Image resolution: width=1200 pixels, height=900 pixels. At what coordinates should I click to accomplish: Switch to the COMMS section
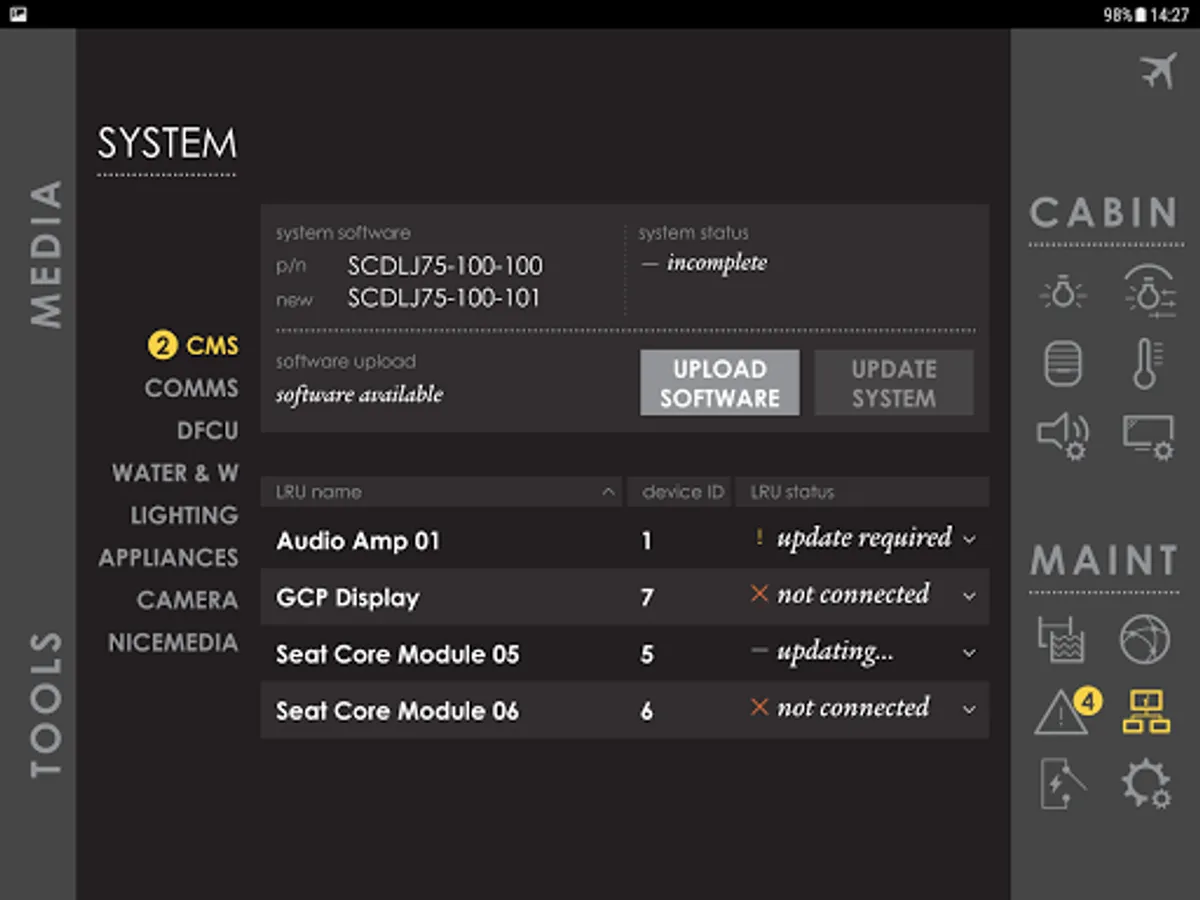click(191, 388)
